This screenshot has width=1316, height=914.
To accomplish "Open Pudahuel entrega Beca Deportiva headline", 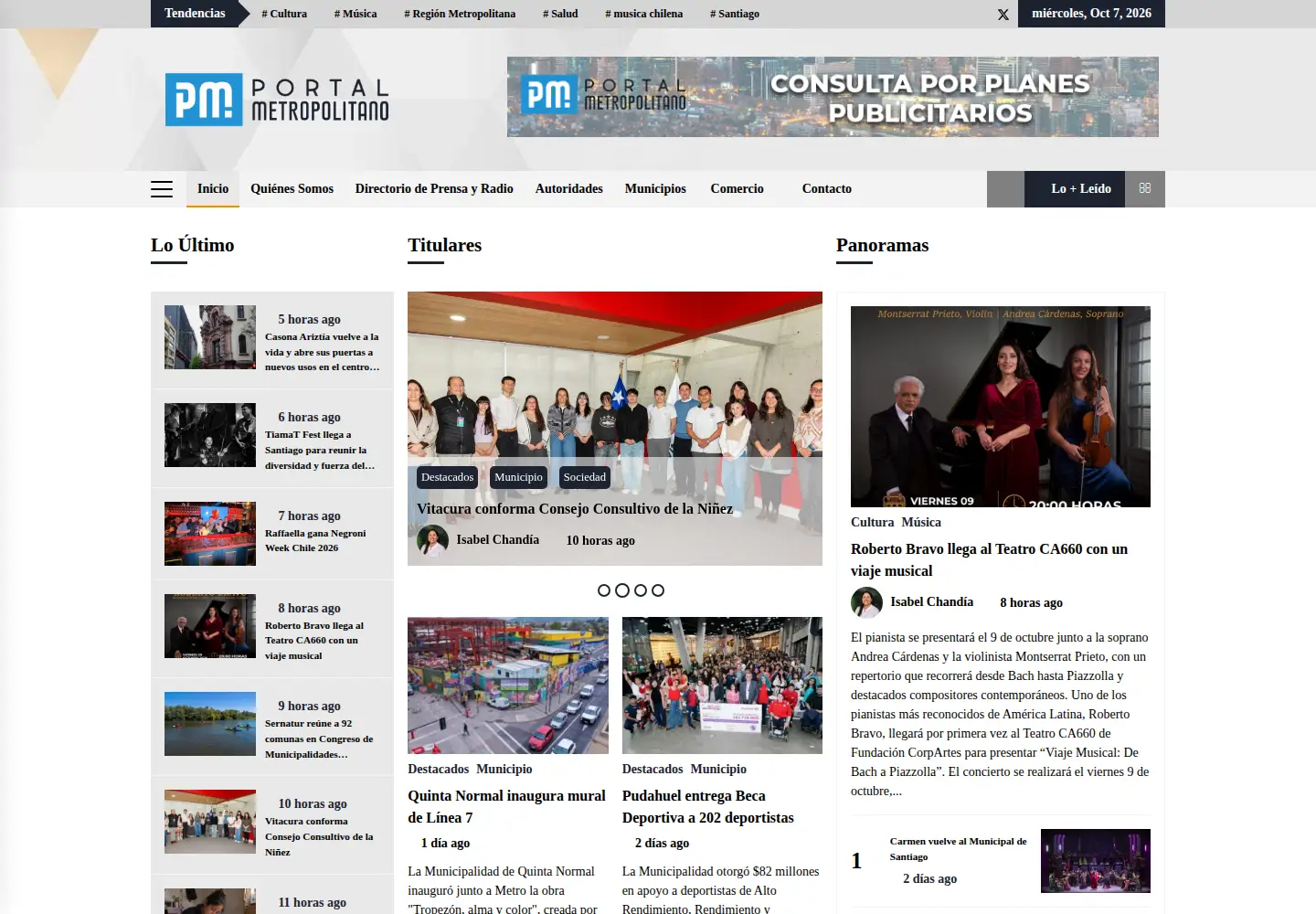I will pyautogui.click(x=708, y=807).
